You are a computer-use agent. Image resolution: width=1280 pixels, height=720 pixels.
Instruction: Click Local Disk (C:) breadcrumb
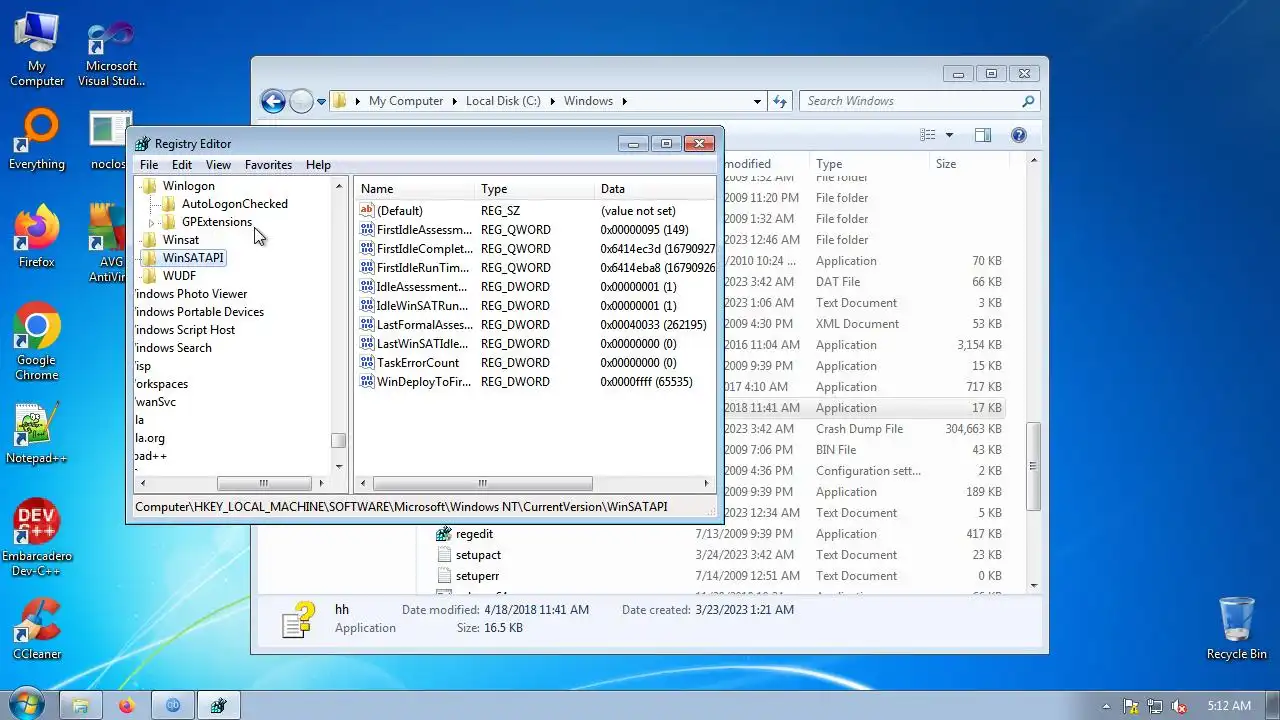[503, 101]
